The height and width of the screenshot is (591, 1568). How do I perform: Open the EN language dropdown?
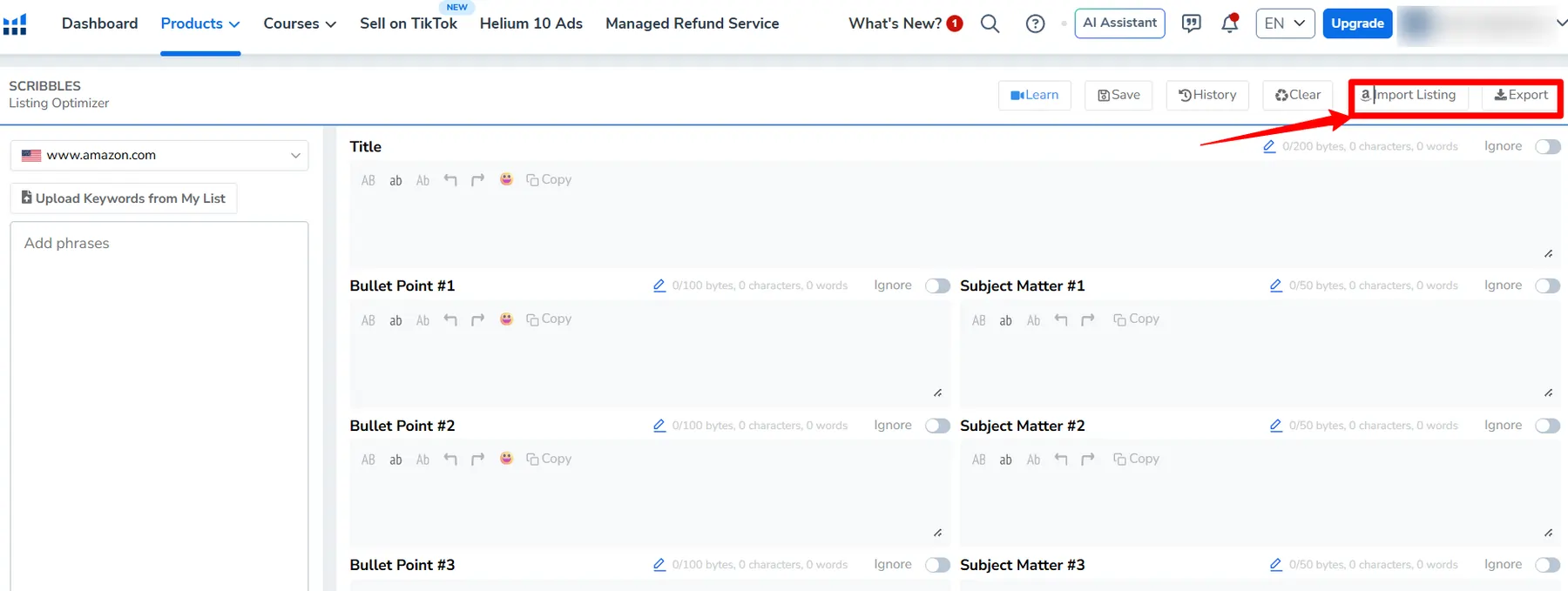1284,24
